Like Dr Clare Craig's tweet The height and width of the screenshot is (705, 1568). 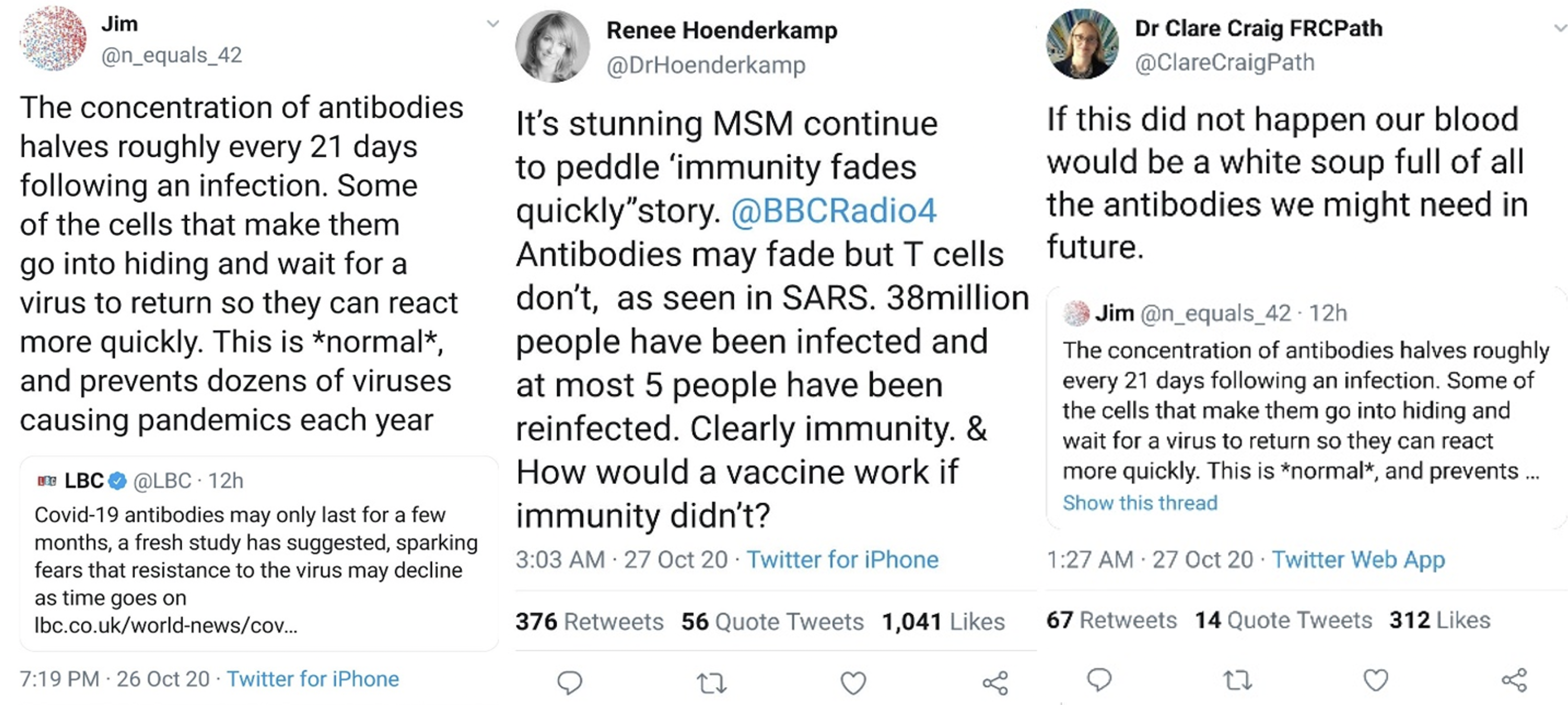tap(1375, 680)
